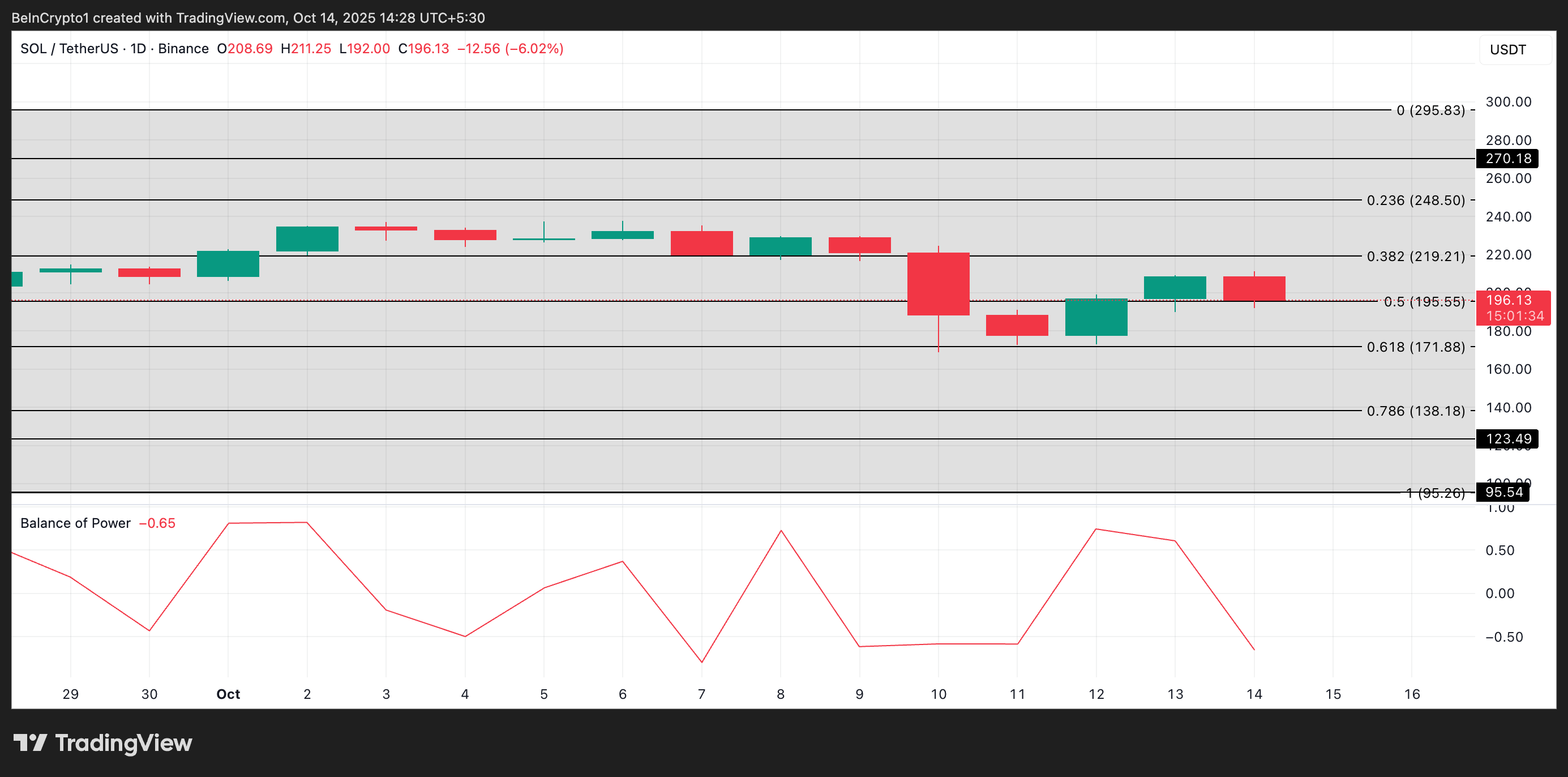
Task: Click the Balance of Power line's Oct 8 peak
Action: [x=781, y=531]
